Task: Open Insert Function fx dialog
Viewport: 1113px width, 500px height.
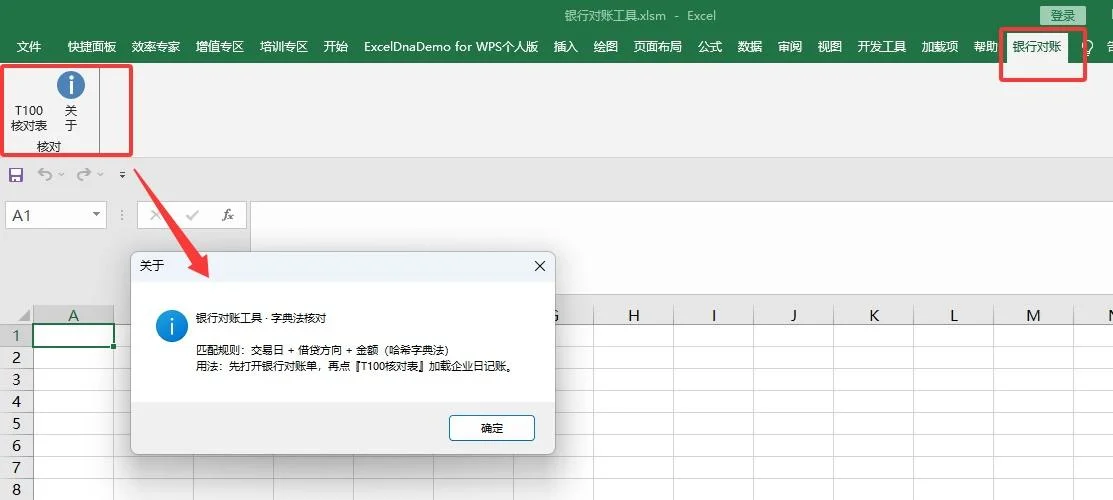Action: pyautogui.click(x=228, y=215)
